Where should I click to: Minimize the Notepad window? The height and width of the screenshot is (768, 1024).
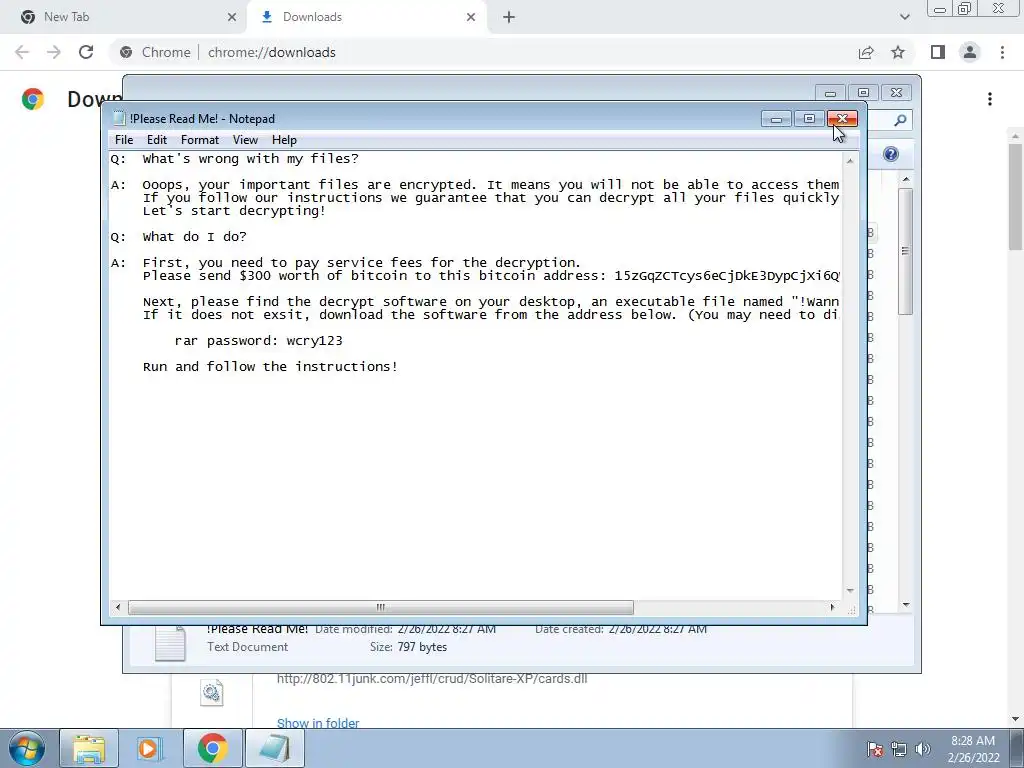(x=776, y=118)
